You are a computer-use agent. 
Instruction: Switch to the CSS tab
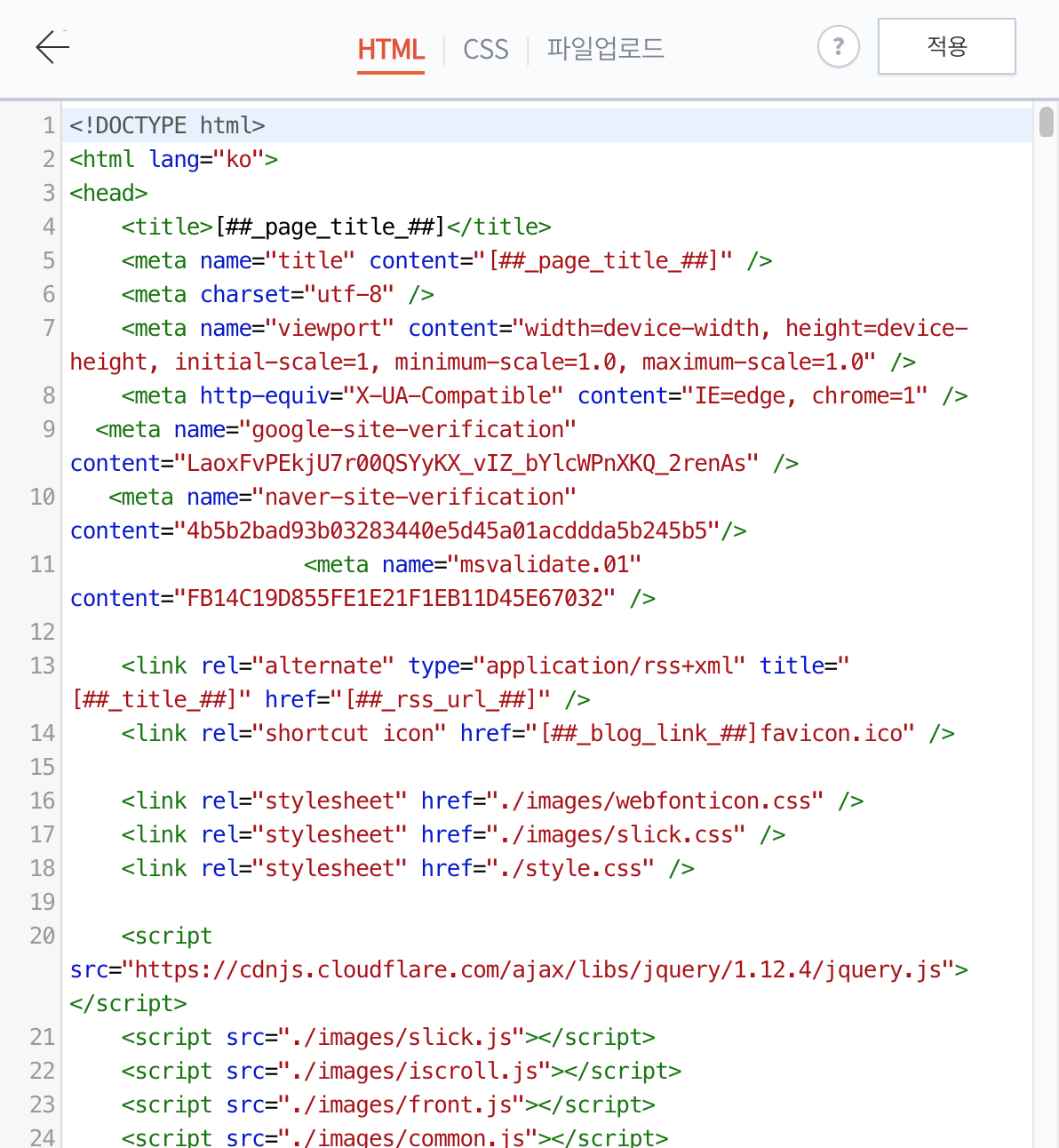[x=486, y=49]
